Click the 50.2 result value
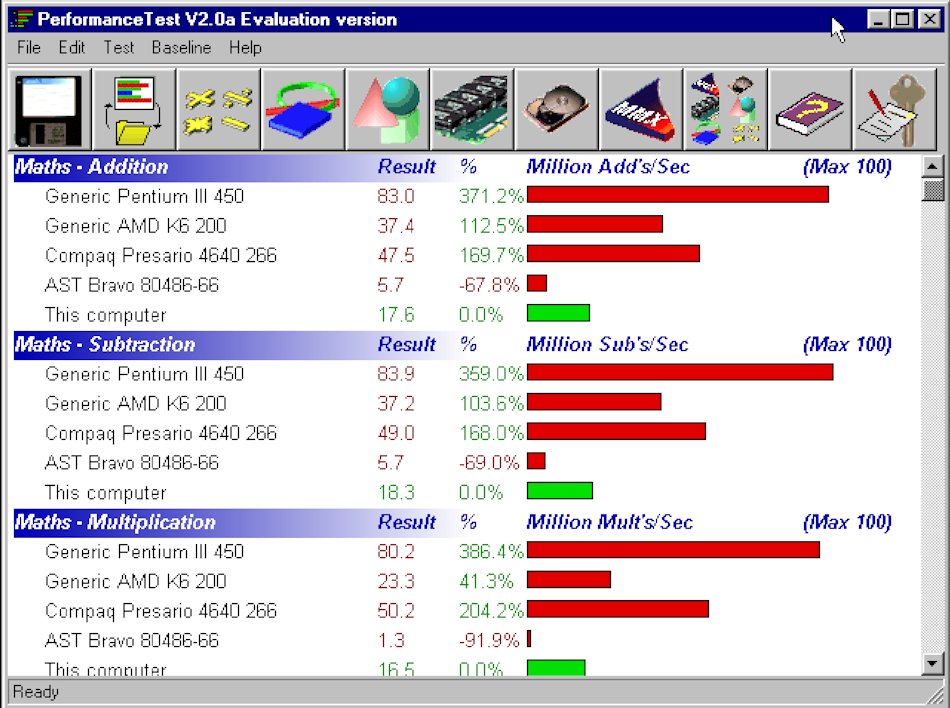This screenshot has width=950, height=708. point(396,610)
